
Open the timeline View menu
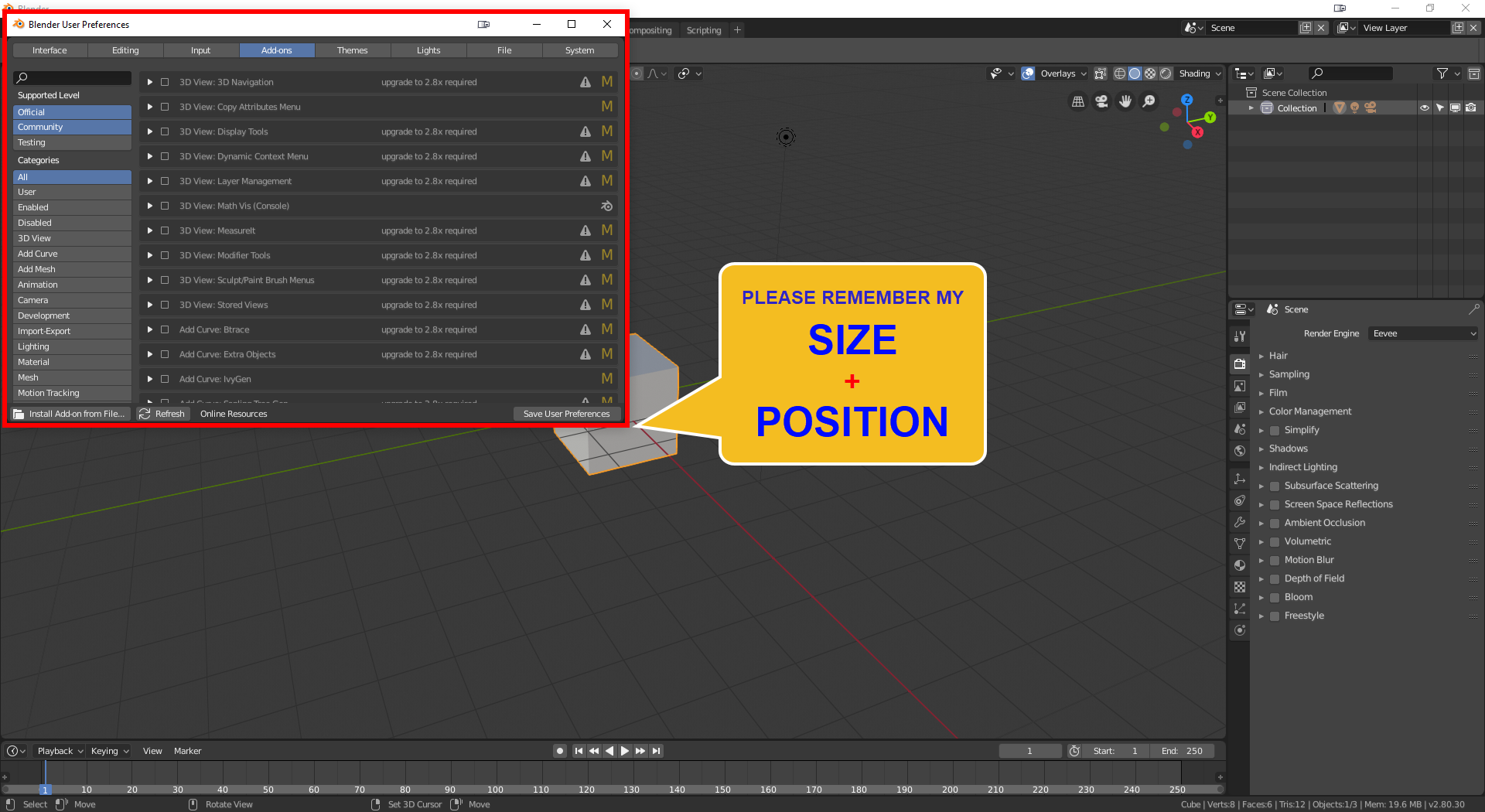click(x=152, y=751)
